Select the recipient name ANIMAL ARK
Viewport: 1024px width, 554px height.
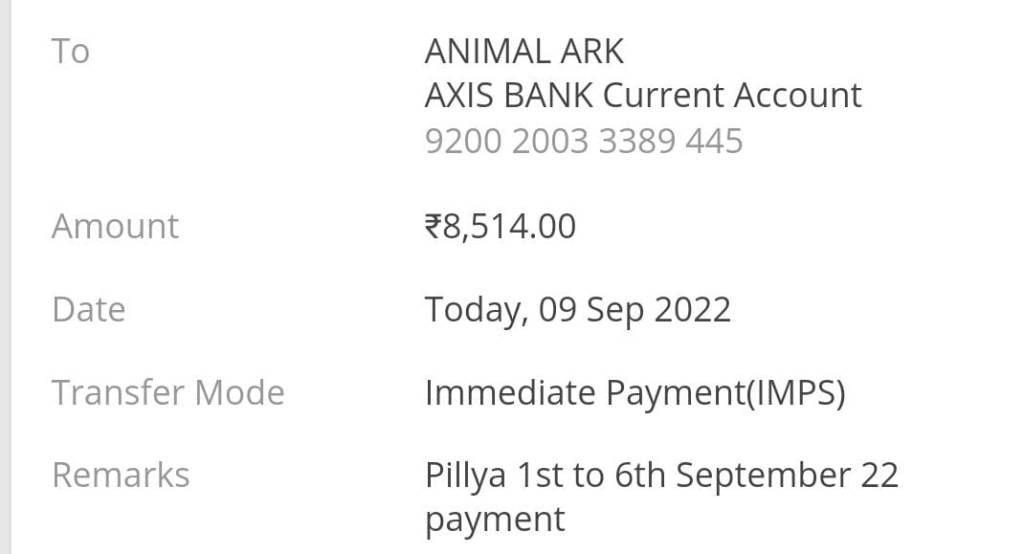pyautogui.click(x=524, y=51)
